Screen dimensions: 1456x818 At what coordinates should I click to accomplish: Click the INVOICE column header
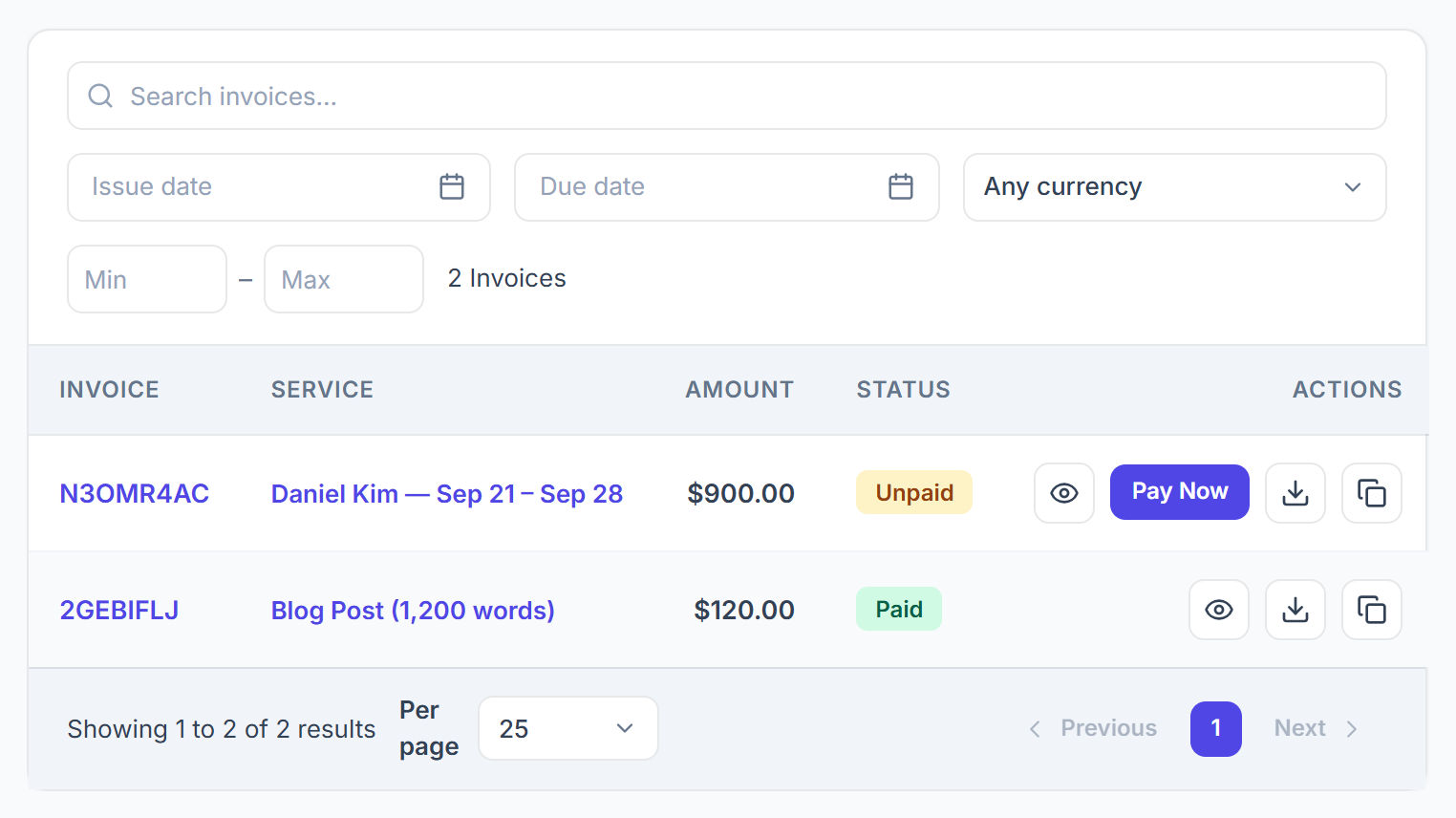(109, 390)
